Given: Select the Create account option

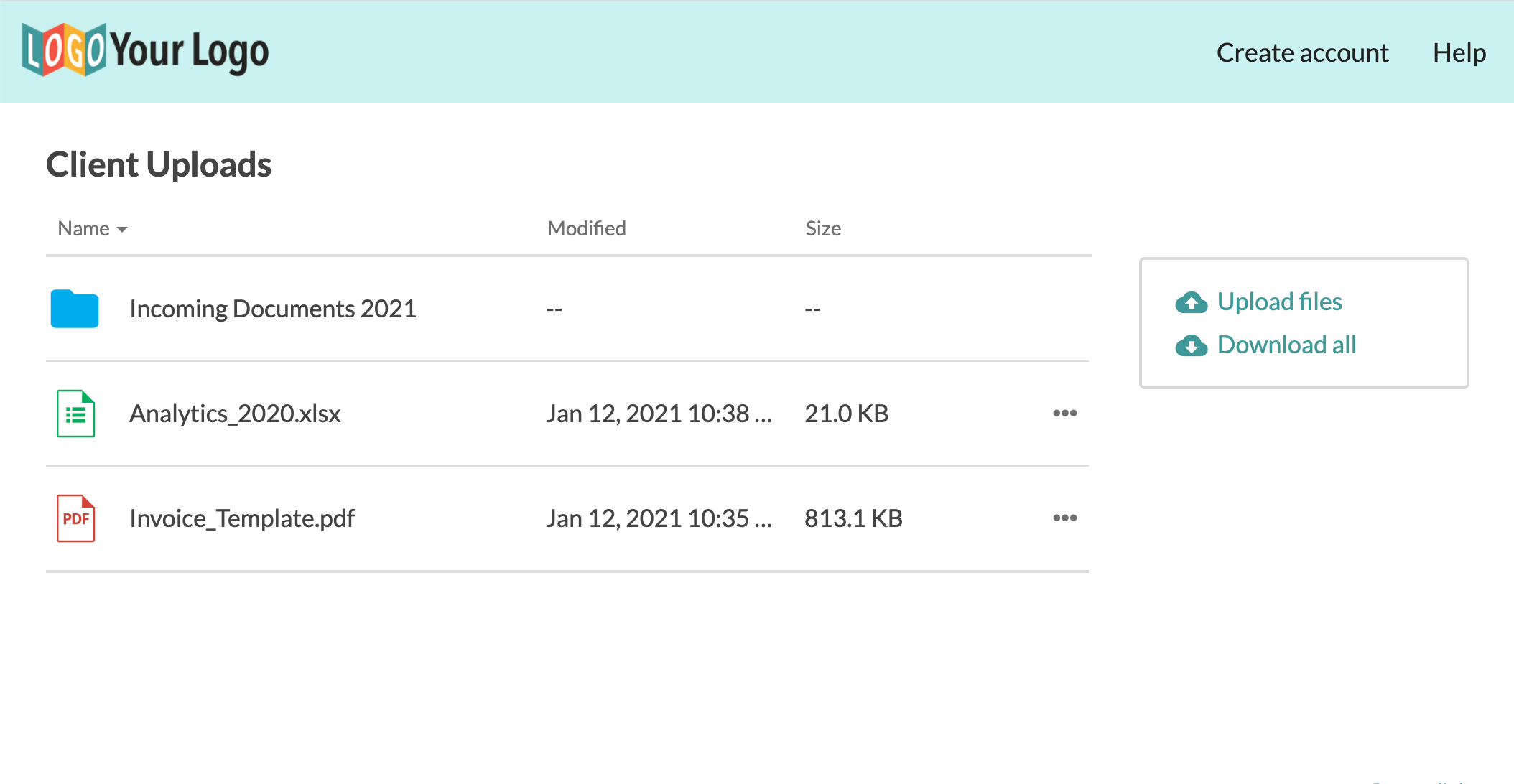Looking at the screenshot, I should (1302, 52).
